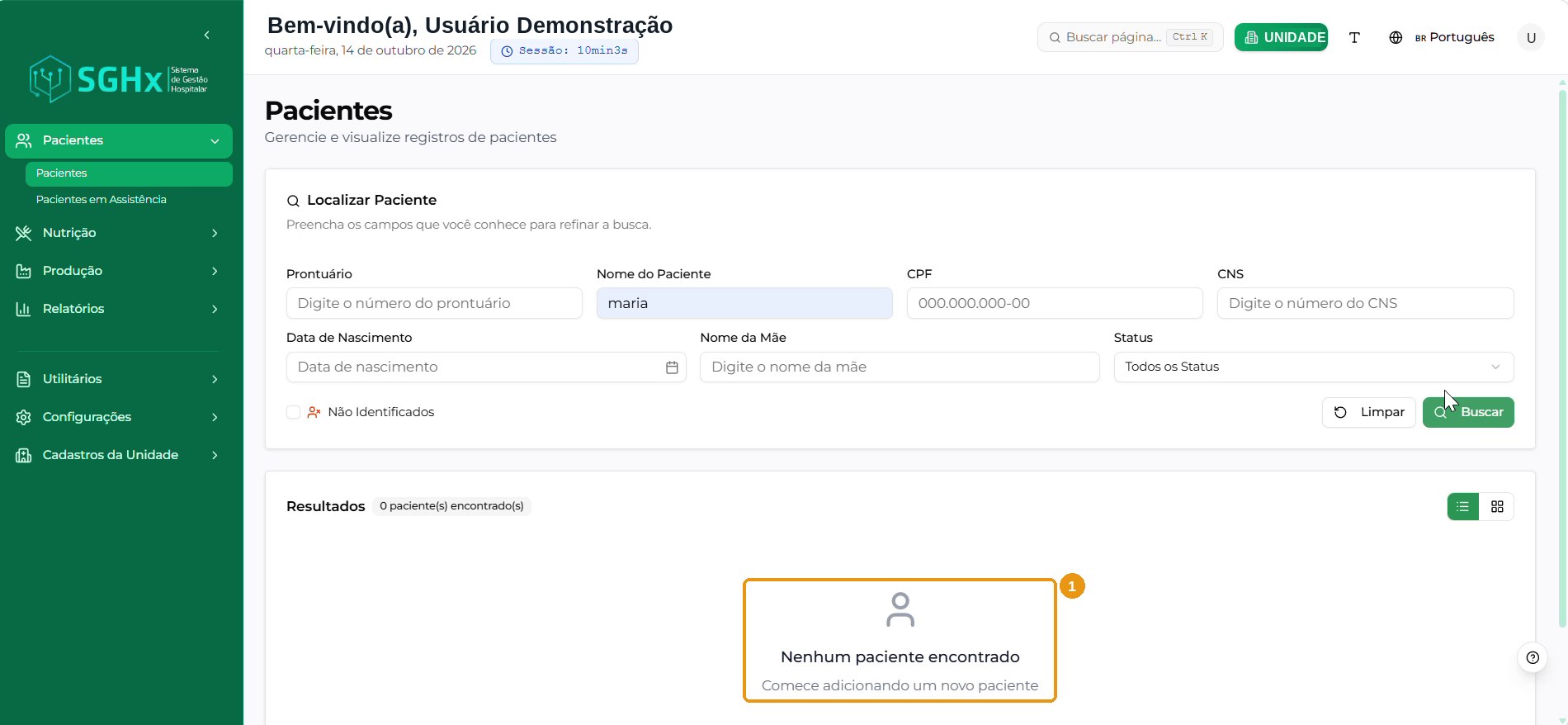
Task: Focus the Buscar página search box
Action: click(1131, 37)
